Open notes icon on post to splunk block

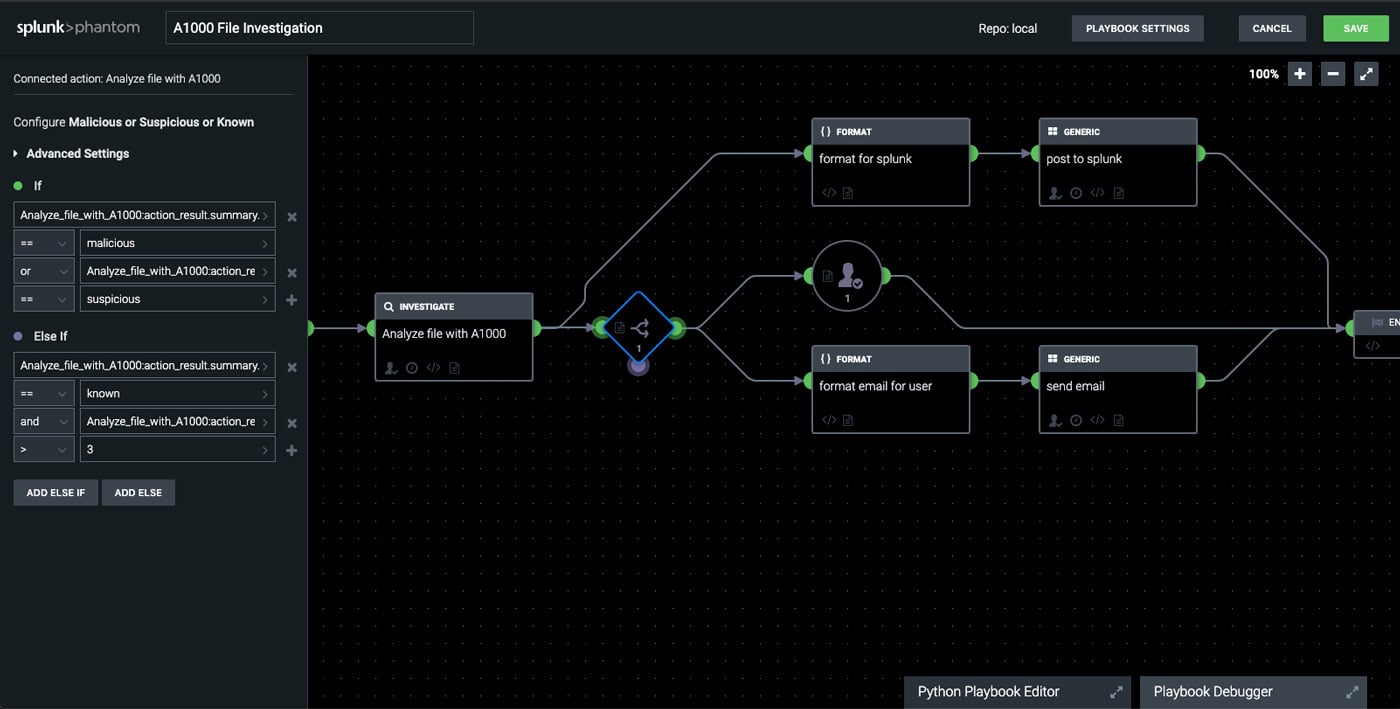pyautogui.click(x=1118, y=193)
